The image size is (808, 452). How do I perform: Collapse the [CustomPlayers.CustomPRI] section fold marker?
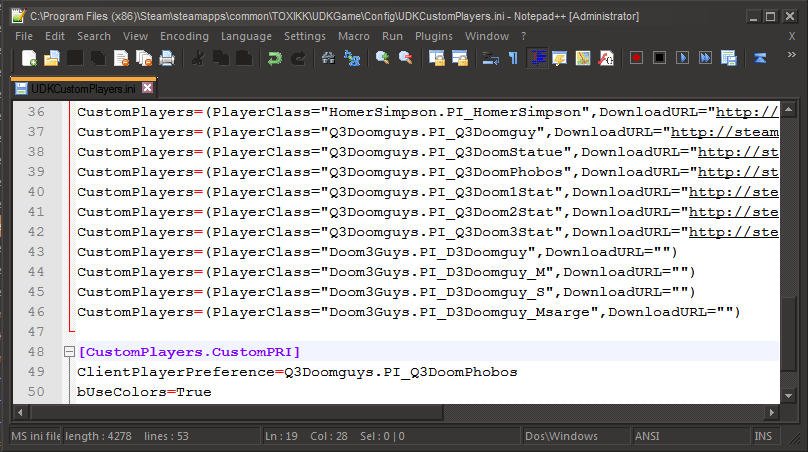tap(69, 351)
